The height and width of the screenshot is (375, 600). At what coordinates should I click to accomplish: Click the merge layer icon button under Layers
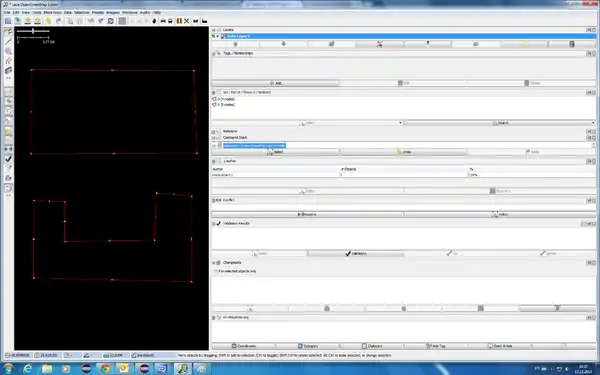click(331, 44)
